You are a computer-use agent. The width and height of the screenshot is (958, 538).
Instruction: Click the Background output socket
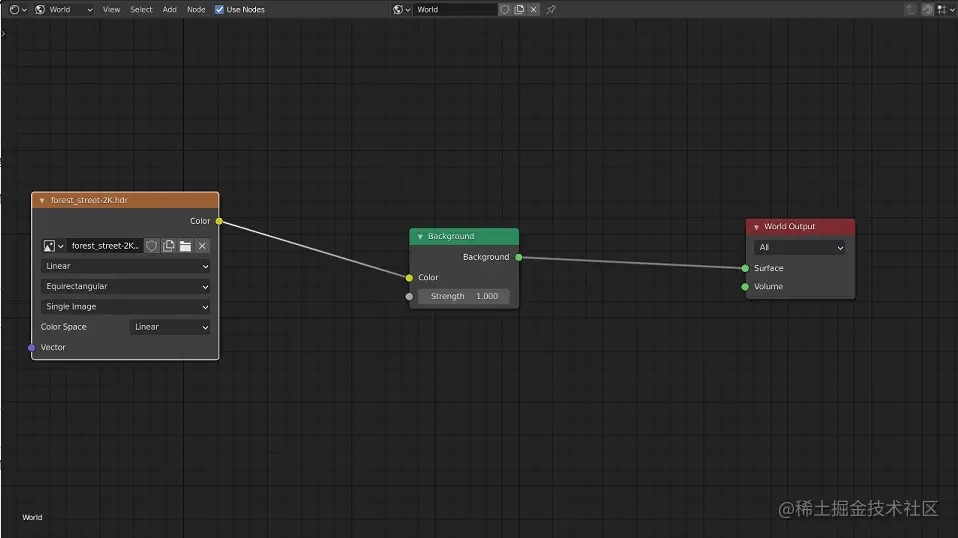coord(519,257)
